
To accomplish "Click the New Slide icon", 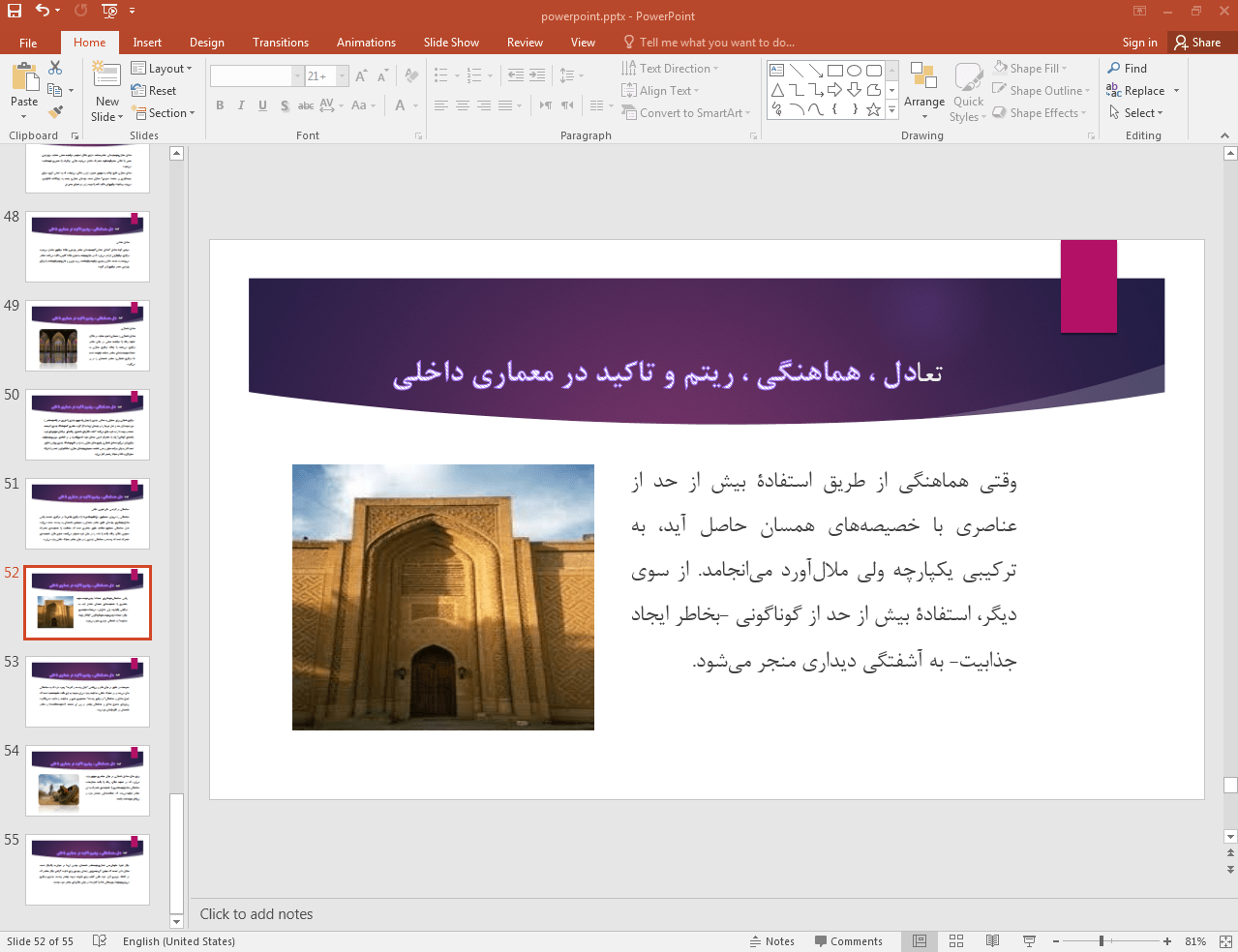I will (106, 75).
